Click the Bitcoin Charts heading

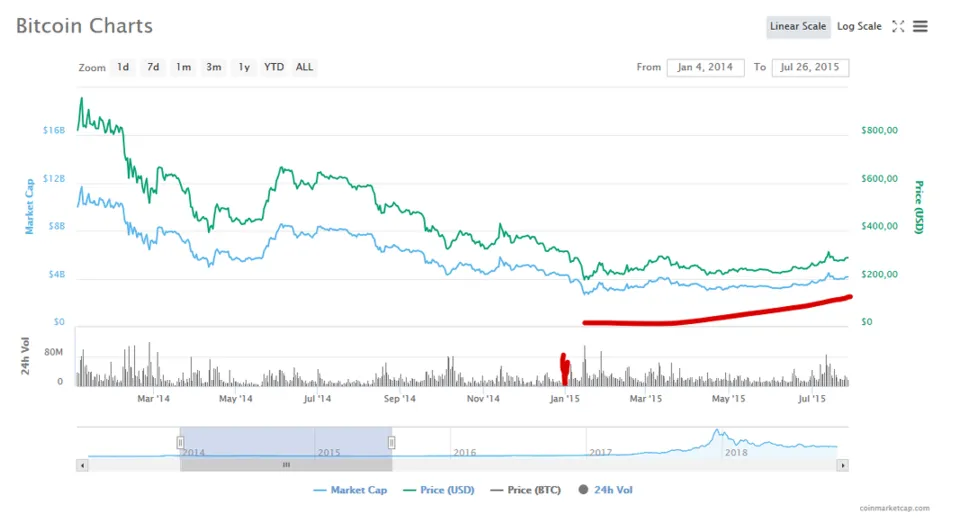point(84,26)
